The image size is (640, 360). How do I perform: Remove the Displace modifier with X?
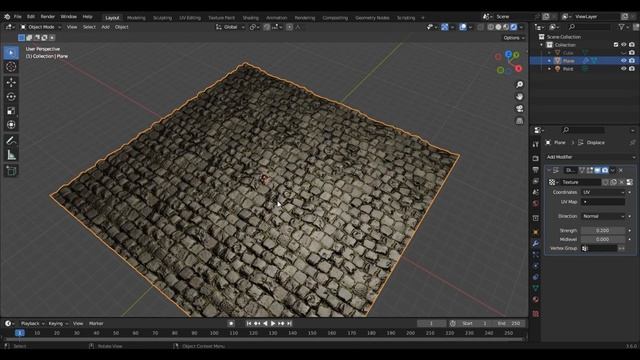coord(621,170)
